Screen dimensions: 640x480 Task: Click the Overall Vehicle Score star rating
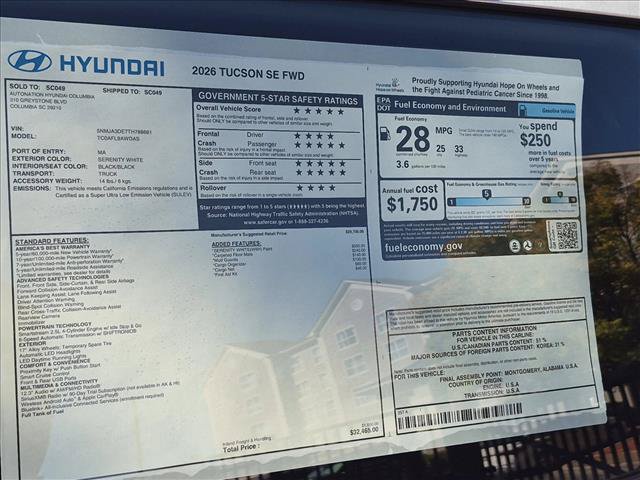tap(319, 111)
